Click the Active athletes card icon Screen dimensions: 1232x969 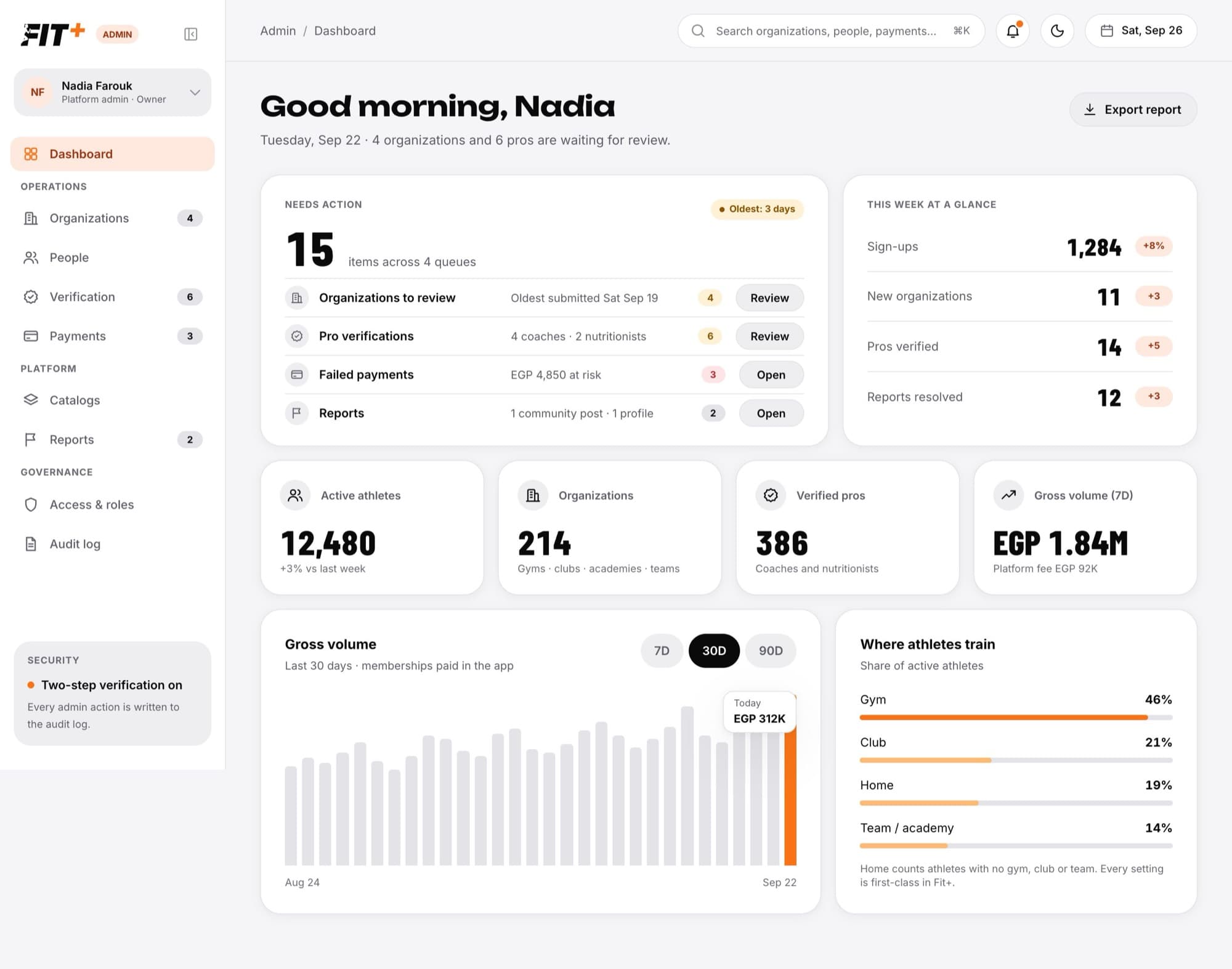click(295, 495)
